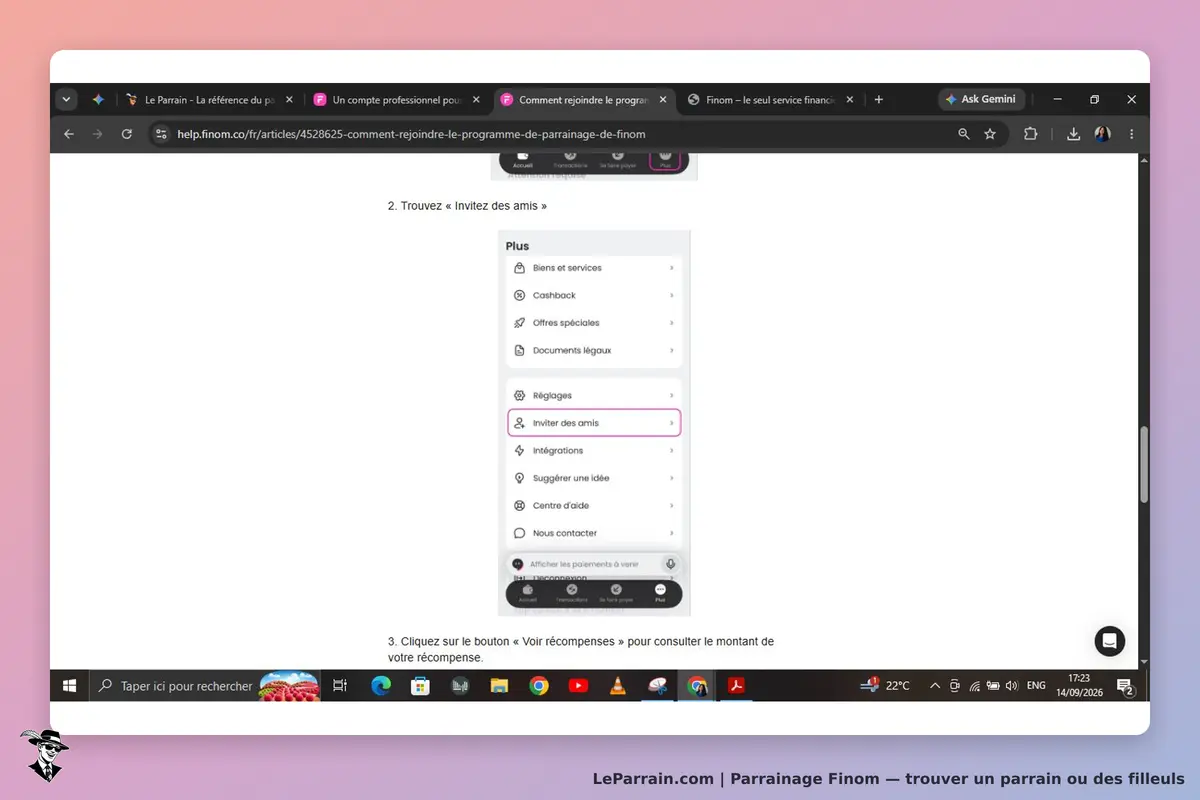This screenshot has width=1200, height=800.
Task: Click chevron on 'Cashback' row
Action: (x=672, y=295)
